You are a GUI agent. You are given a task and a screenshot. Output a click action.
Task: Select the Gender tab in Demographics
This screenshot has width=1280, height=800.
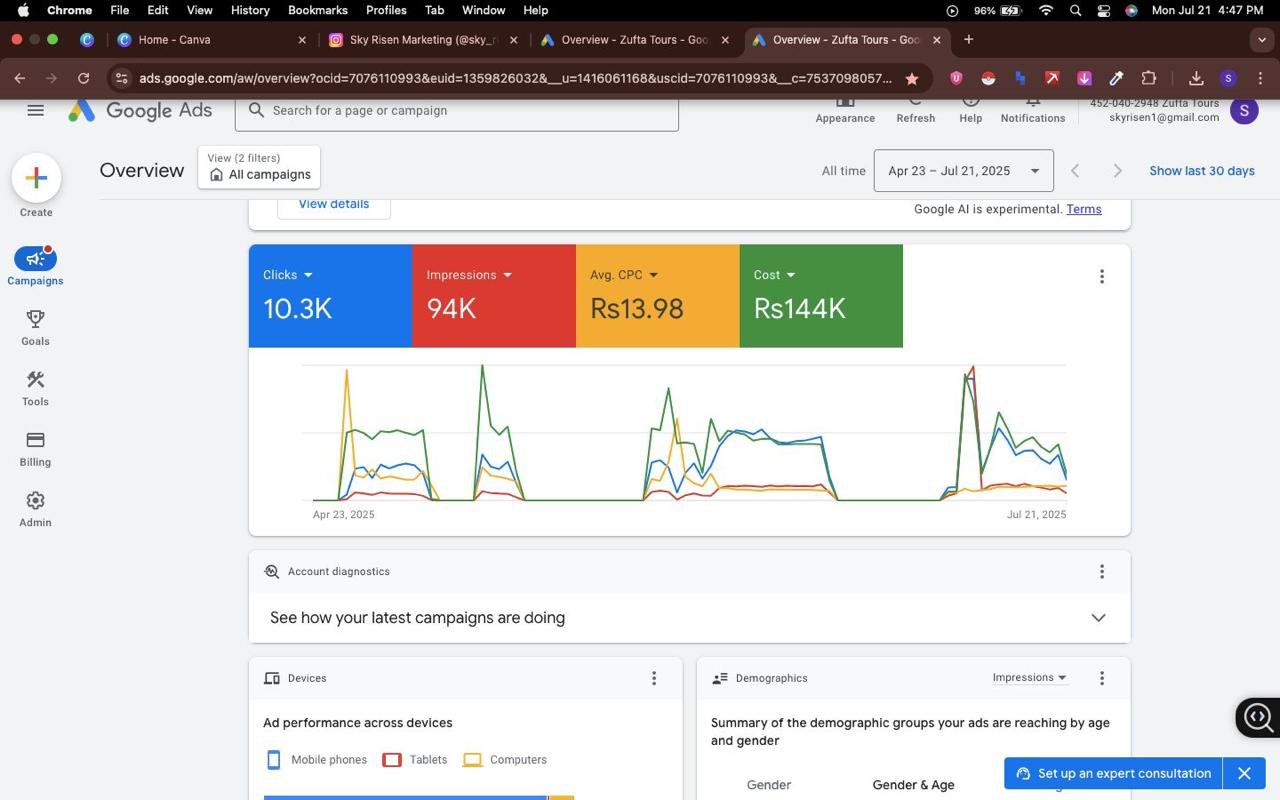(769, 785)
